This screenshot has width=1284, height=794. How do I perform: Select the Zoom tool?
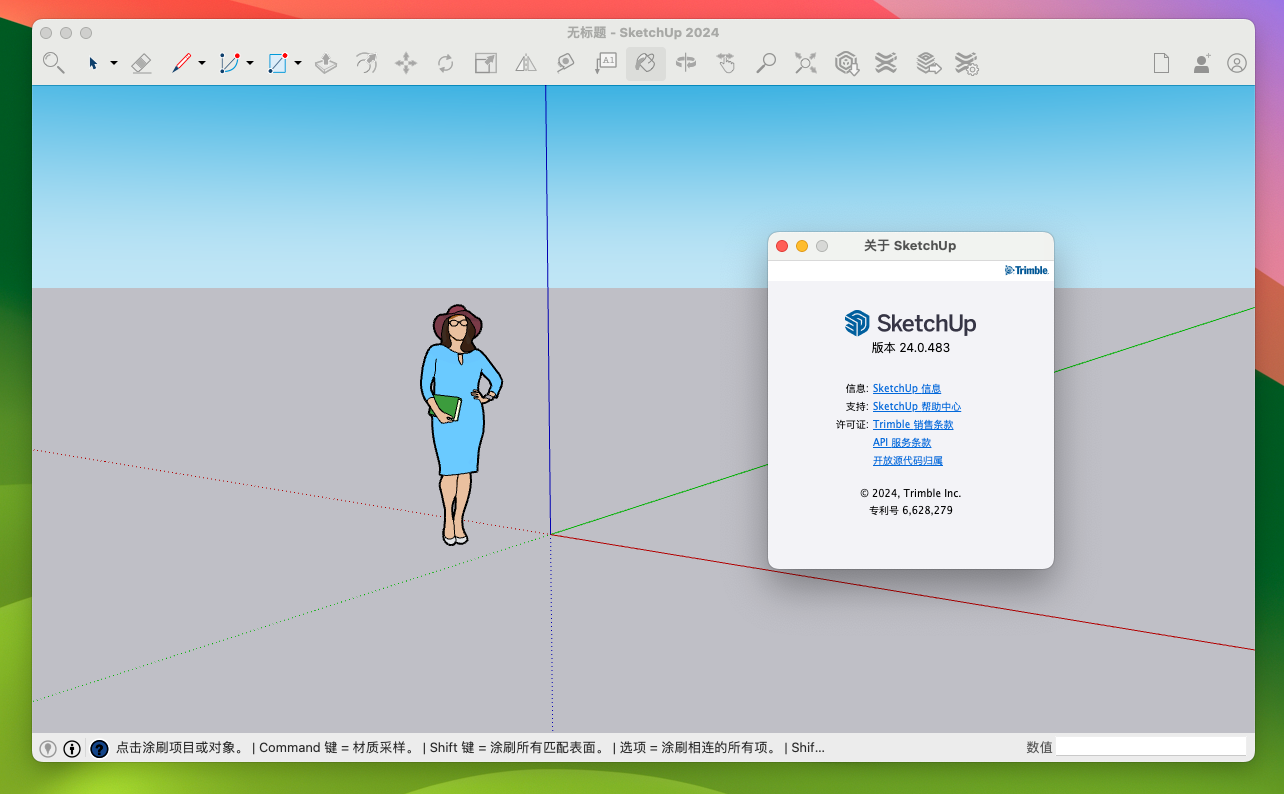tap(766, 63)
